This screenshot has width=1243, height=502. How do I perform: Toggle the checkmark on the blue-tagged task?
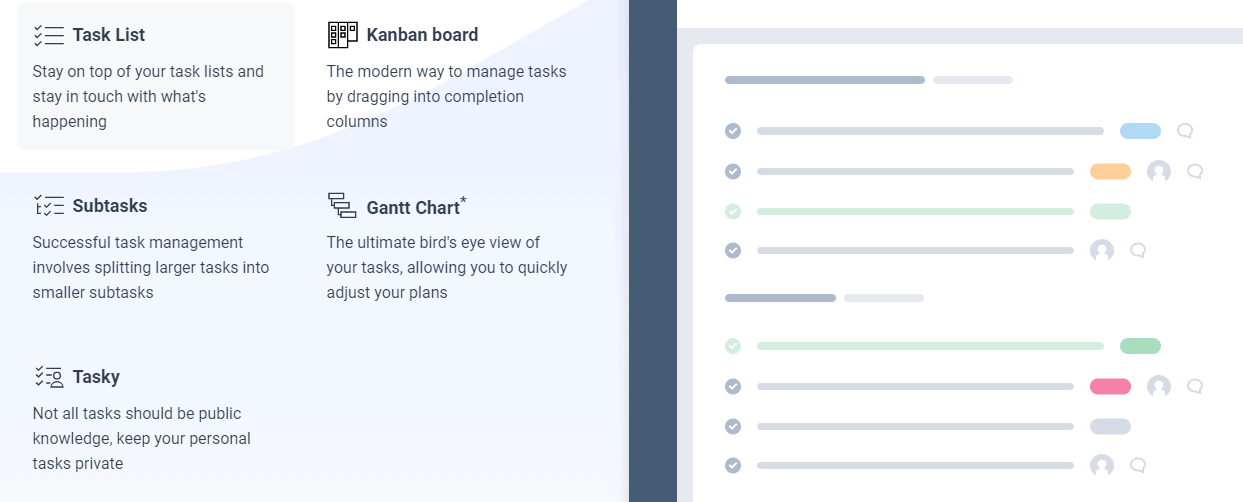[x=733, y=131]
